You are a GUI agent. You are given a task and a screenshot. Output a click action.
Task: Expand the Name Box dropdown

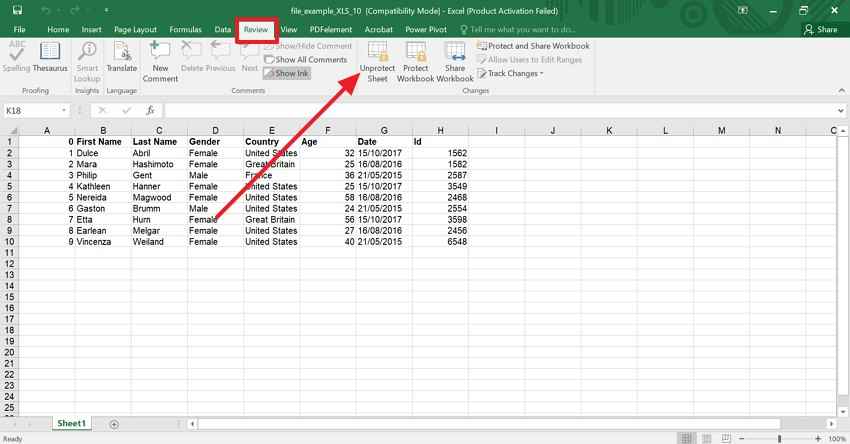point(63,111)
